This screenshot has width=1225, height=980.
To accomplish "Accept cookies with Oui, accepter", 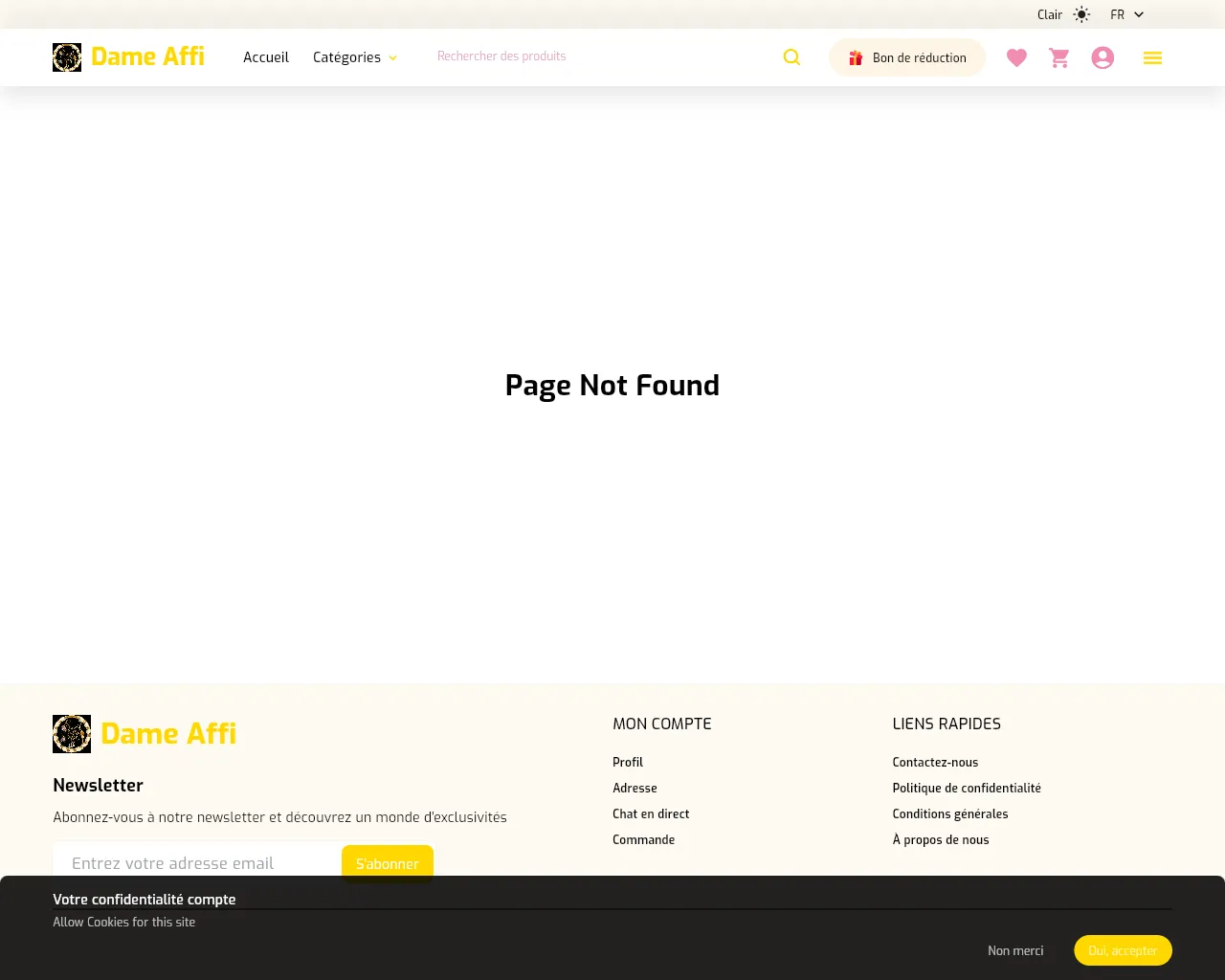I will click(1123, 950).
